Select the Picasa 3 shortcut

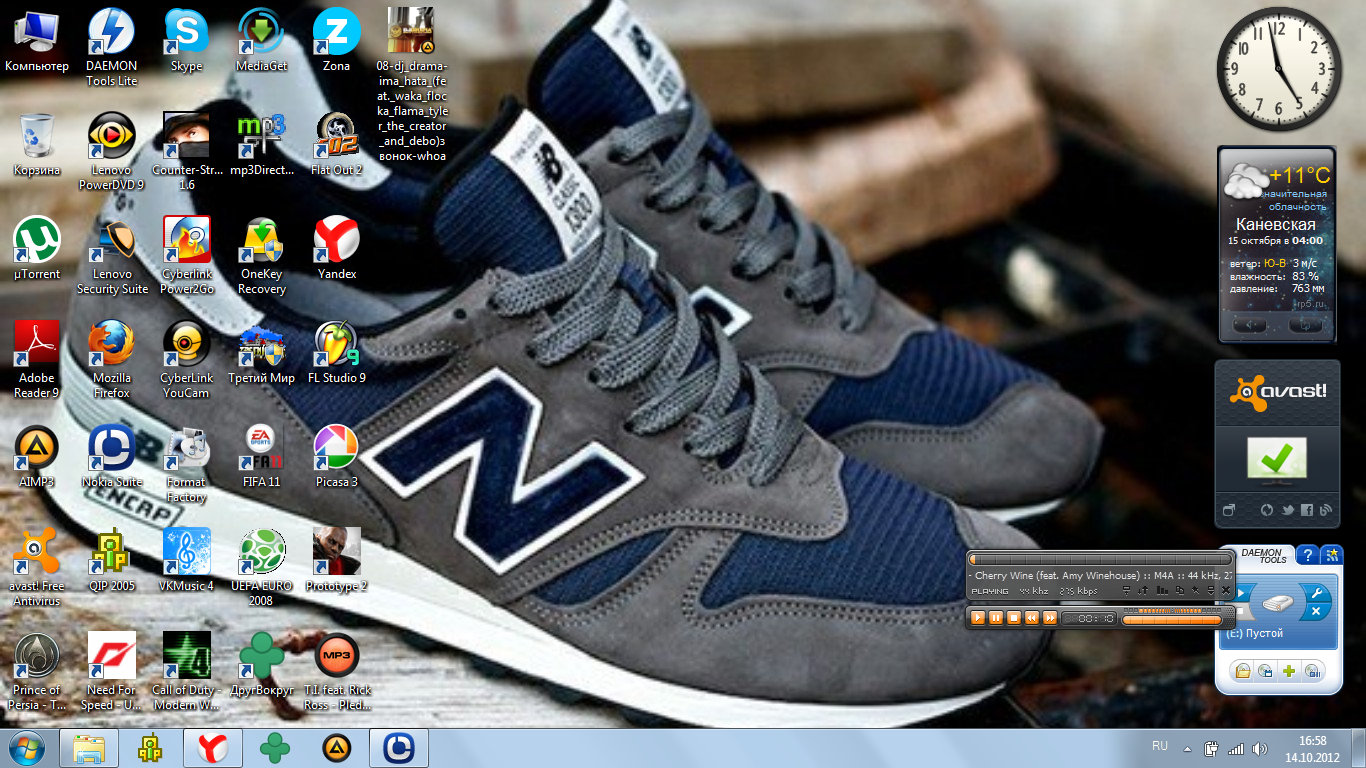(x=337, y=457)
